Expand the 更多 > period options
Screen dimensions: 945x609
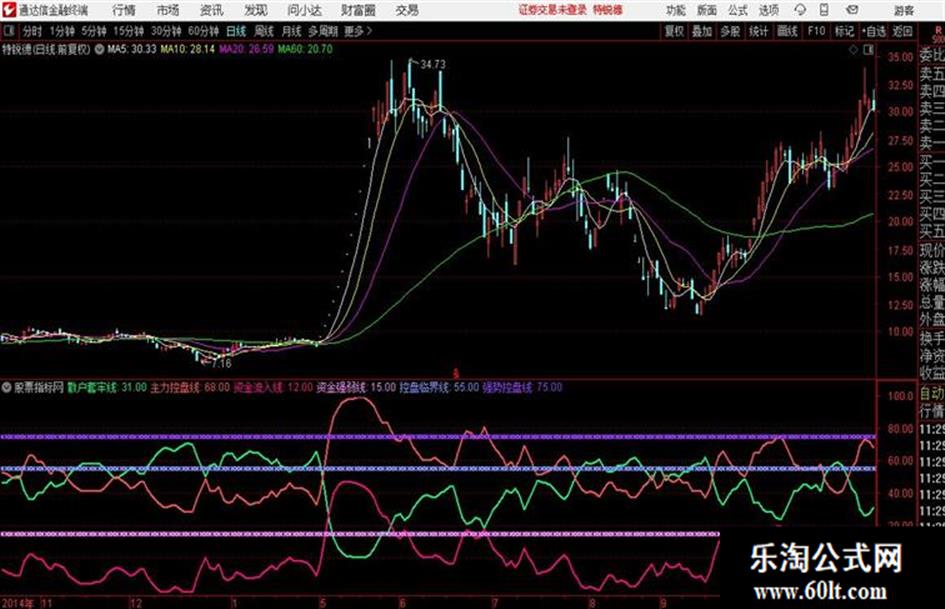point(358,31)
